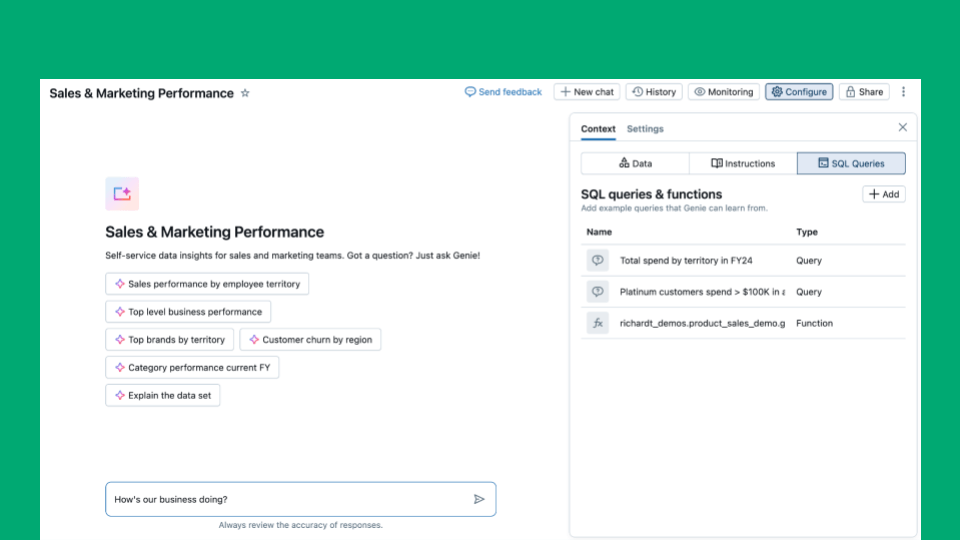Choose the Customer churn by region suggestion
Screen dimensions: 960x540
click(310, 340)
